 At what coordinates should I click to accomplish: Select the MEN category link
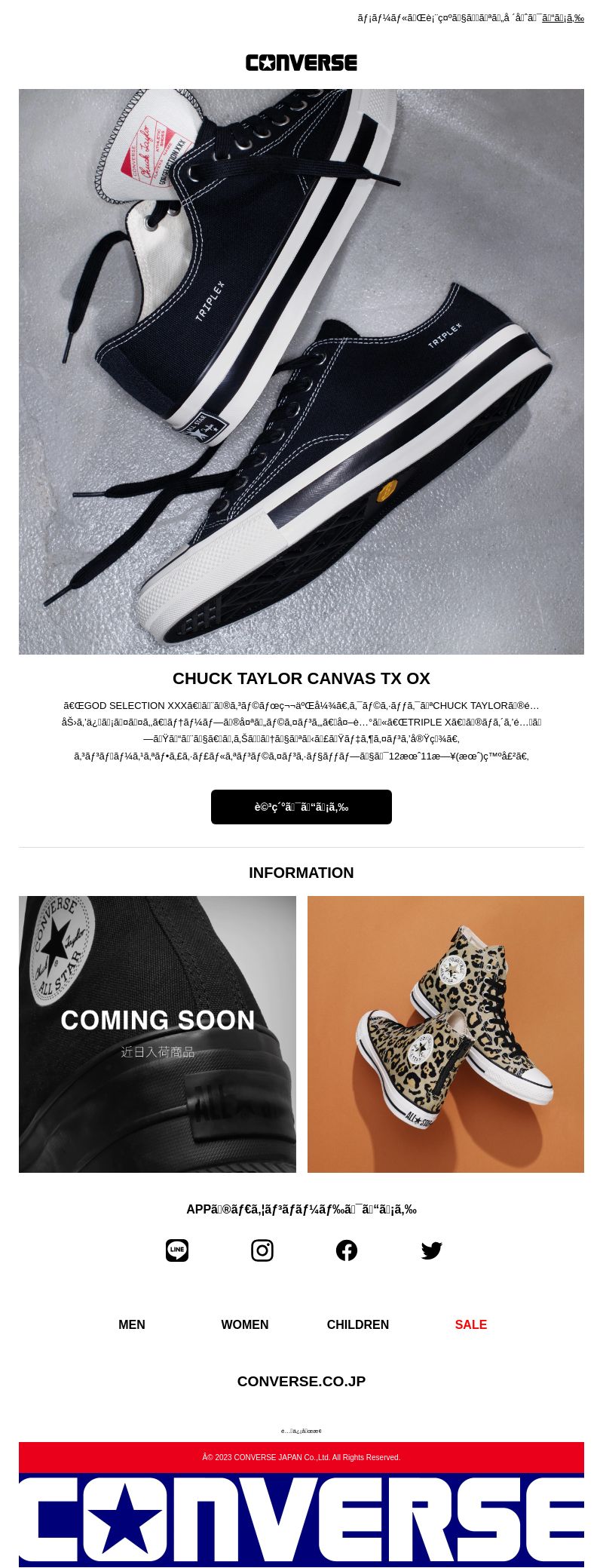[132, 1324]
